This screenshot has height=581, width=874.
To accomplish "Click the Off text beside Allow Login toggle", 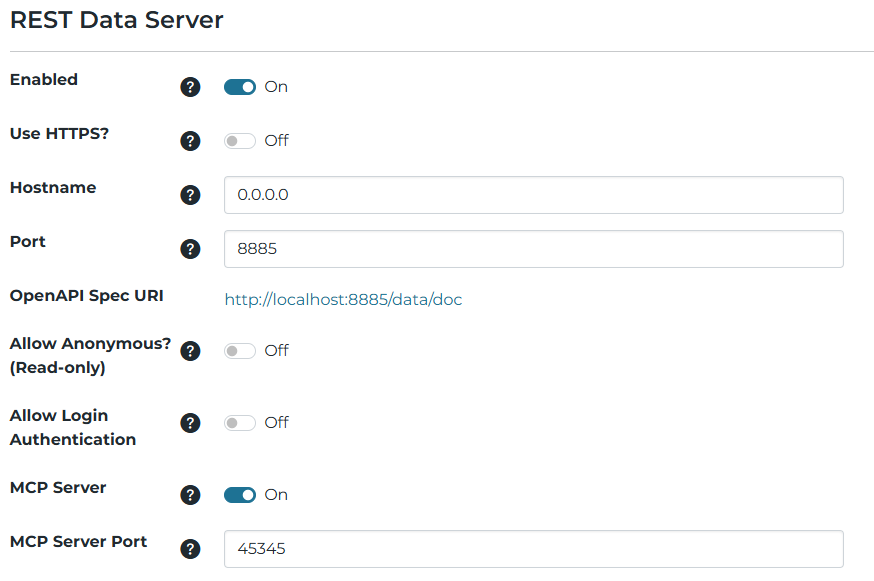I will coord(276,423).
